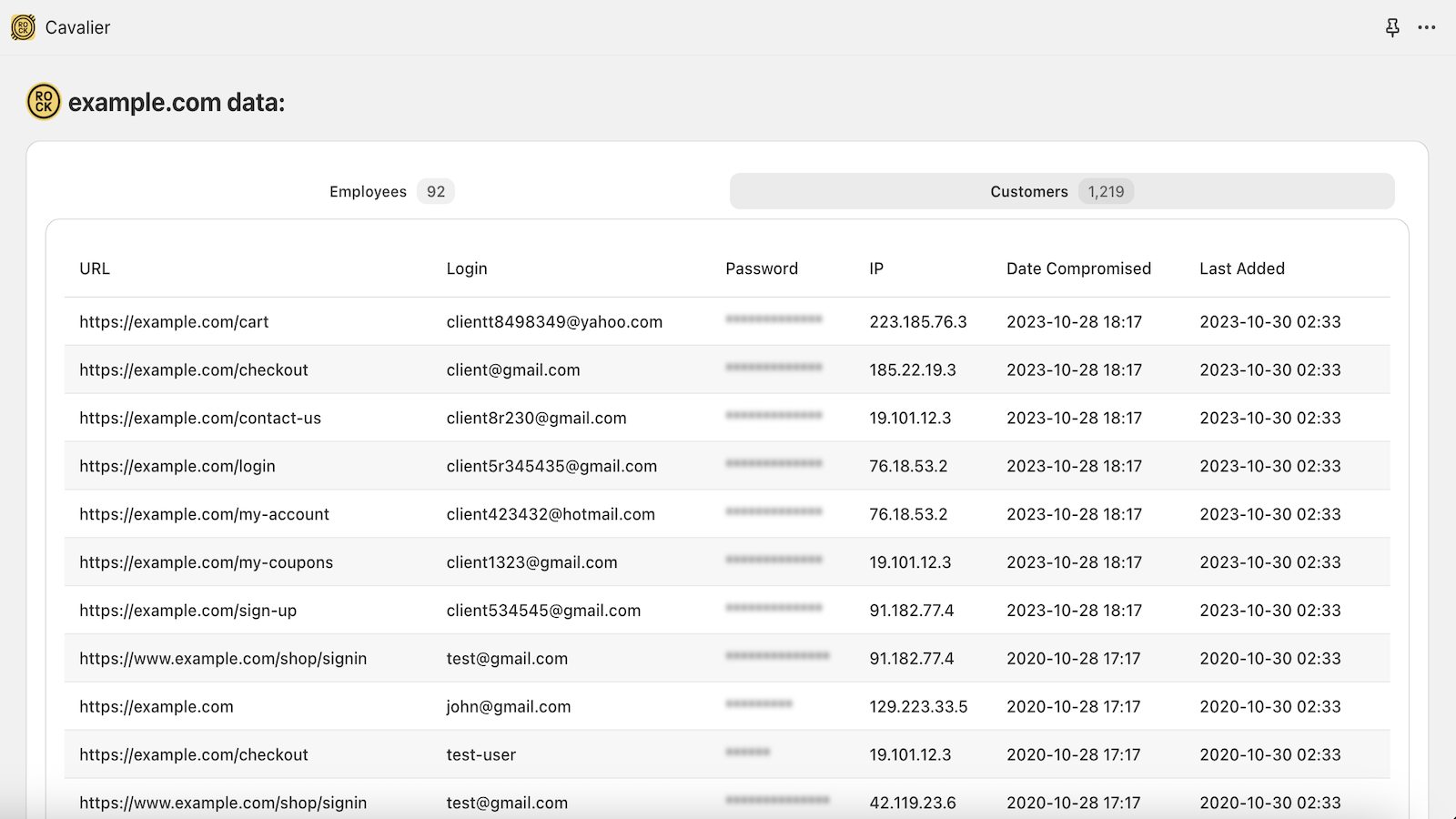
Task: Switch to the Employees tab
Action: 368,192
